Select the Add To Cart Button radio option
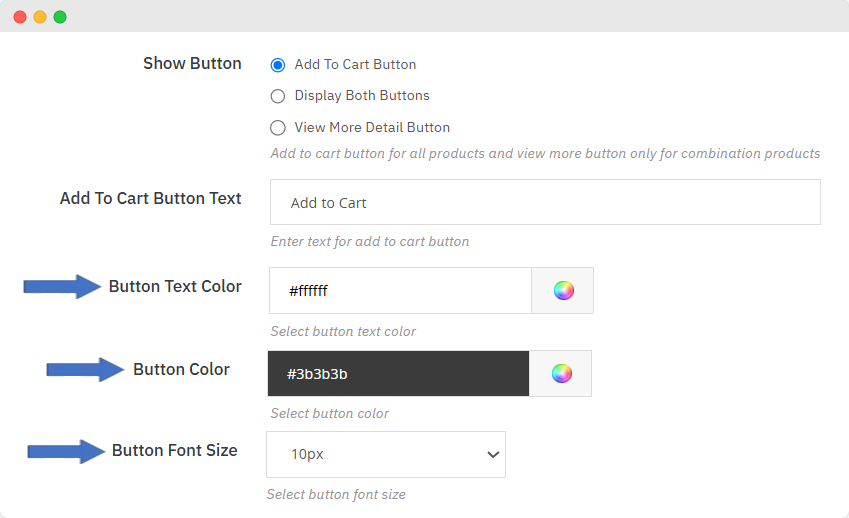 278,65
